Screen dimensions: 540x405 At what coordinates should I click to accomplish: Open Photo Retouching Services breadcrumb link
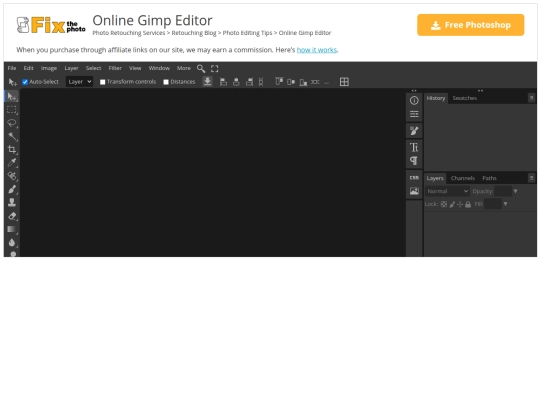pyautogui.click(x=128, y=33)
